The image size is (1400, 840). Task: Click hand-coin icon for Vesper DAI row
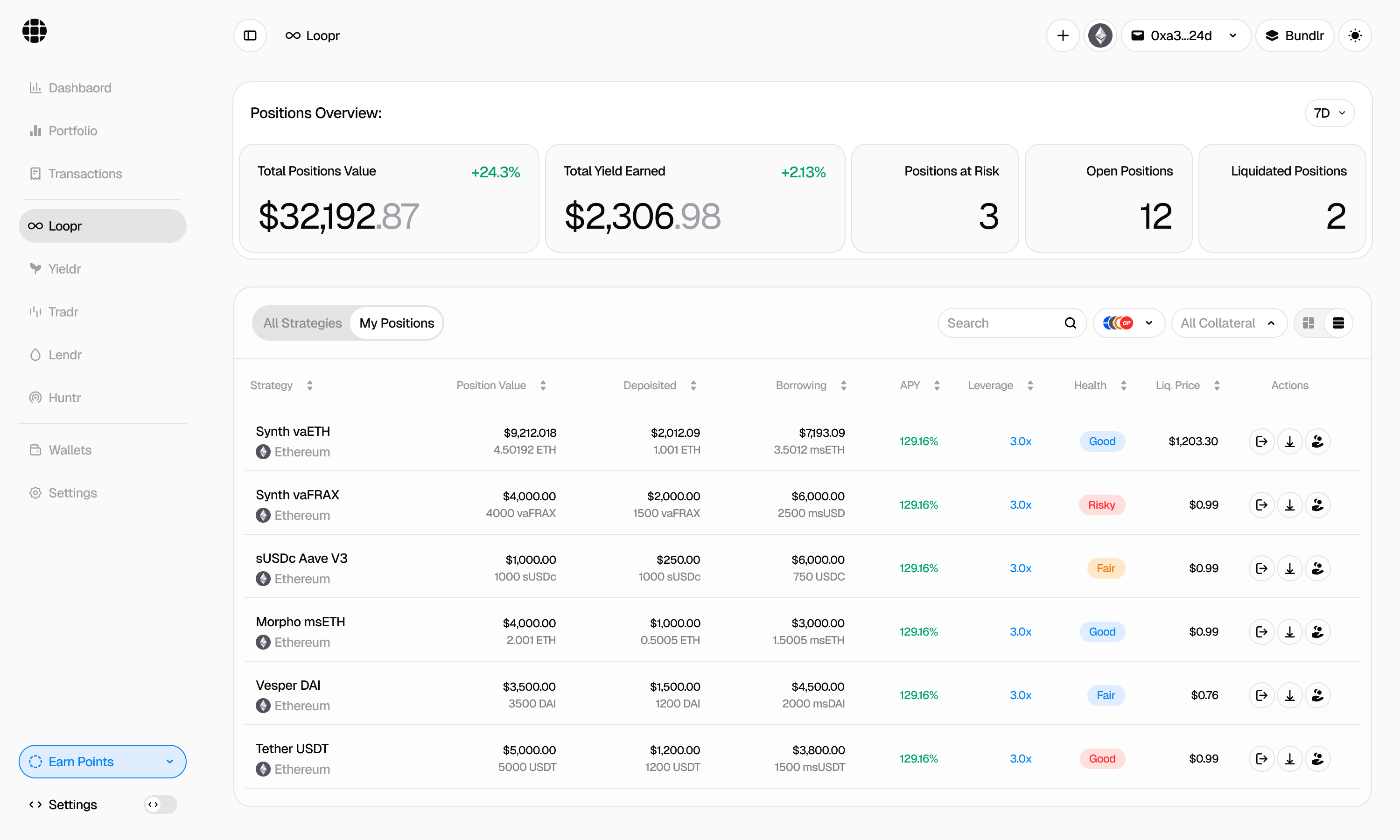(1317, 695)
